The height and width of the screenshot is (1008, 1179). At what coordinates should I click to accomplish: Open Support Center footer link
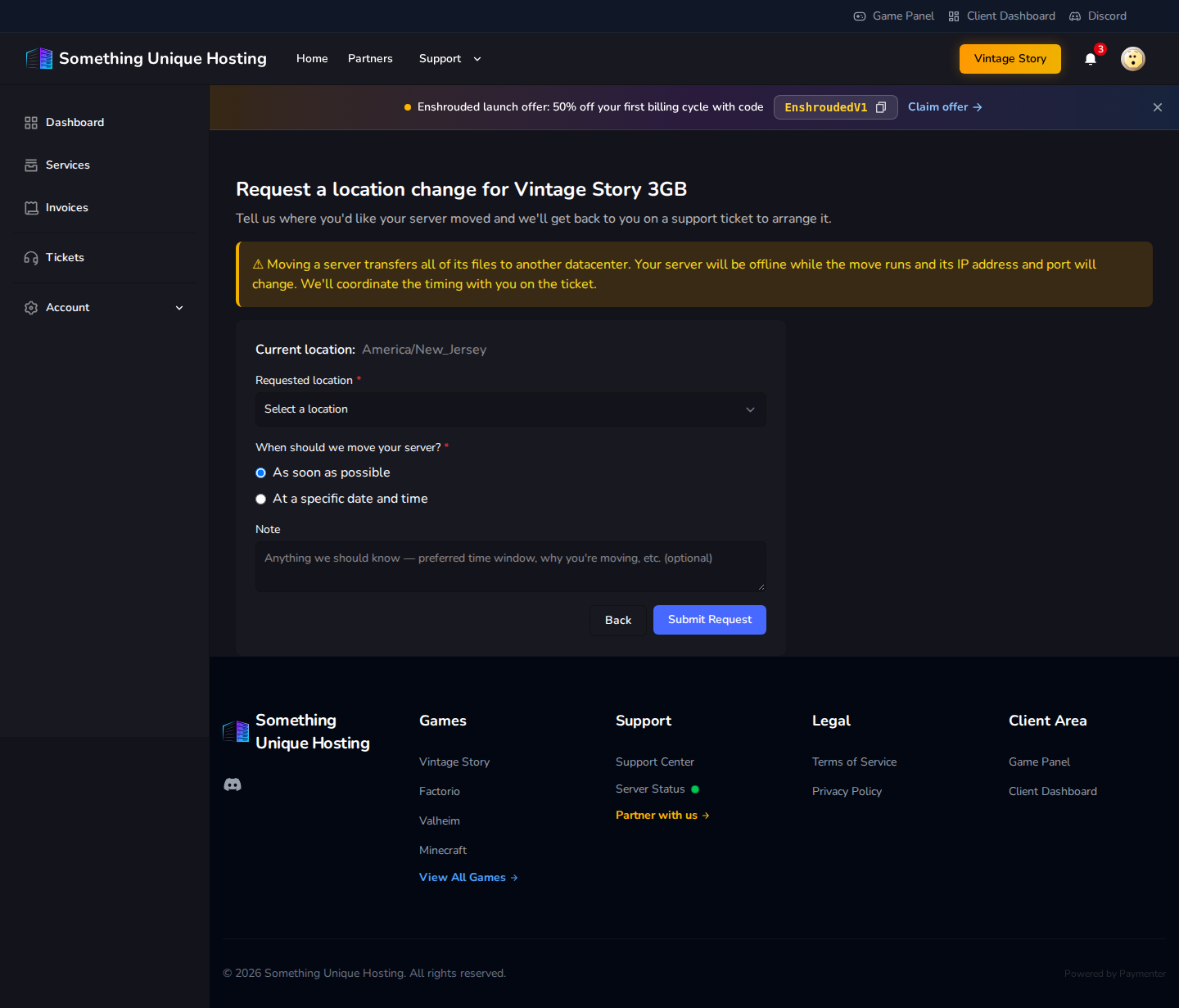pos(655,762)
